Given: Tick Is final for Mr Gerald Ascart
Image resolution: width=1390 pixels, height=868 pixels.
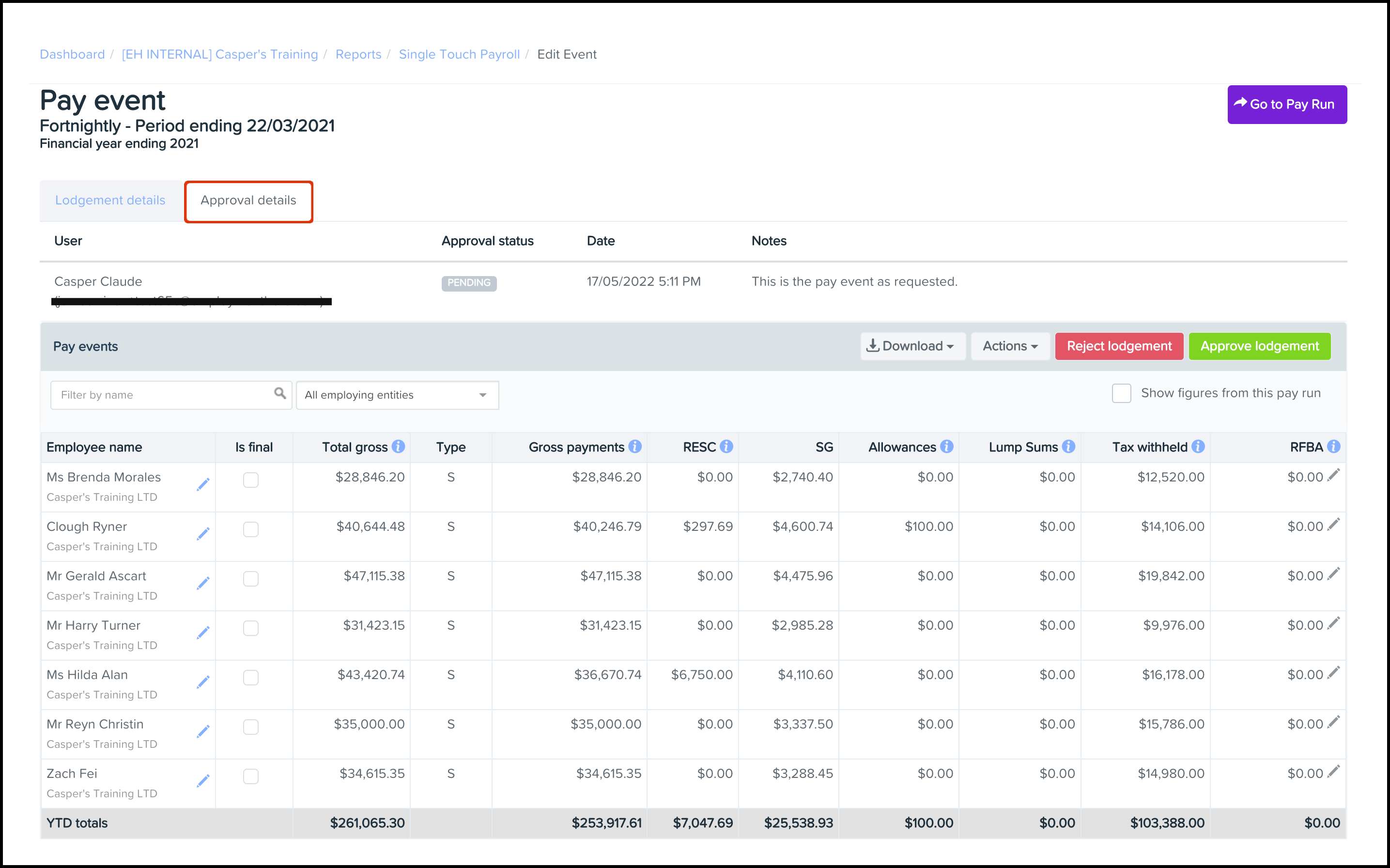Looking at the screenshot, I should [251, 579].
